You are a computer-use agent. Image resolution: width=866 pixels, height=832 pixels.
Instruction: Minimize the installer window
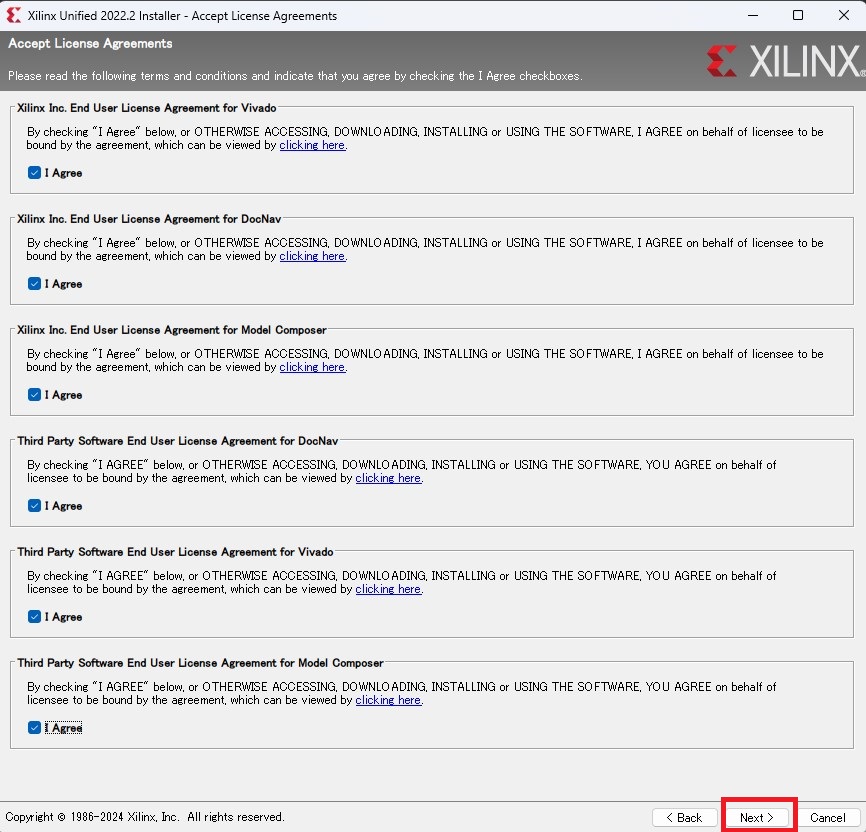click(x=752, y=15)
